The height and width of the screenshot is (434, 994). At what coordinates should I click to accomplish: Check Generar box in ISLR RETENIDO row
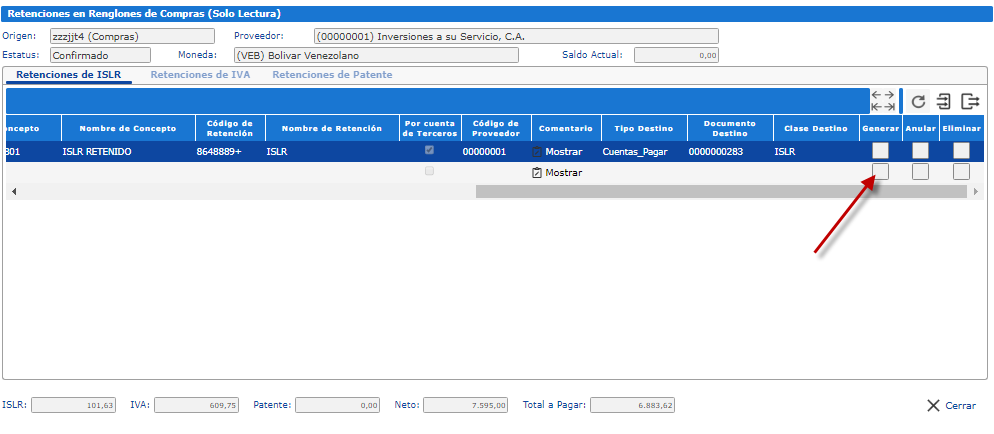point(880,151)
